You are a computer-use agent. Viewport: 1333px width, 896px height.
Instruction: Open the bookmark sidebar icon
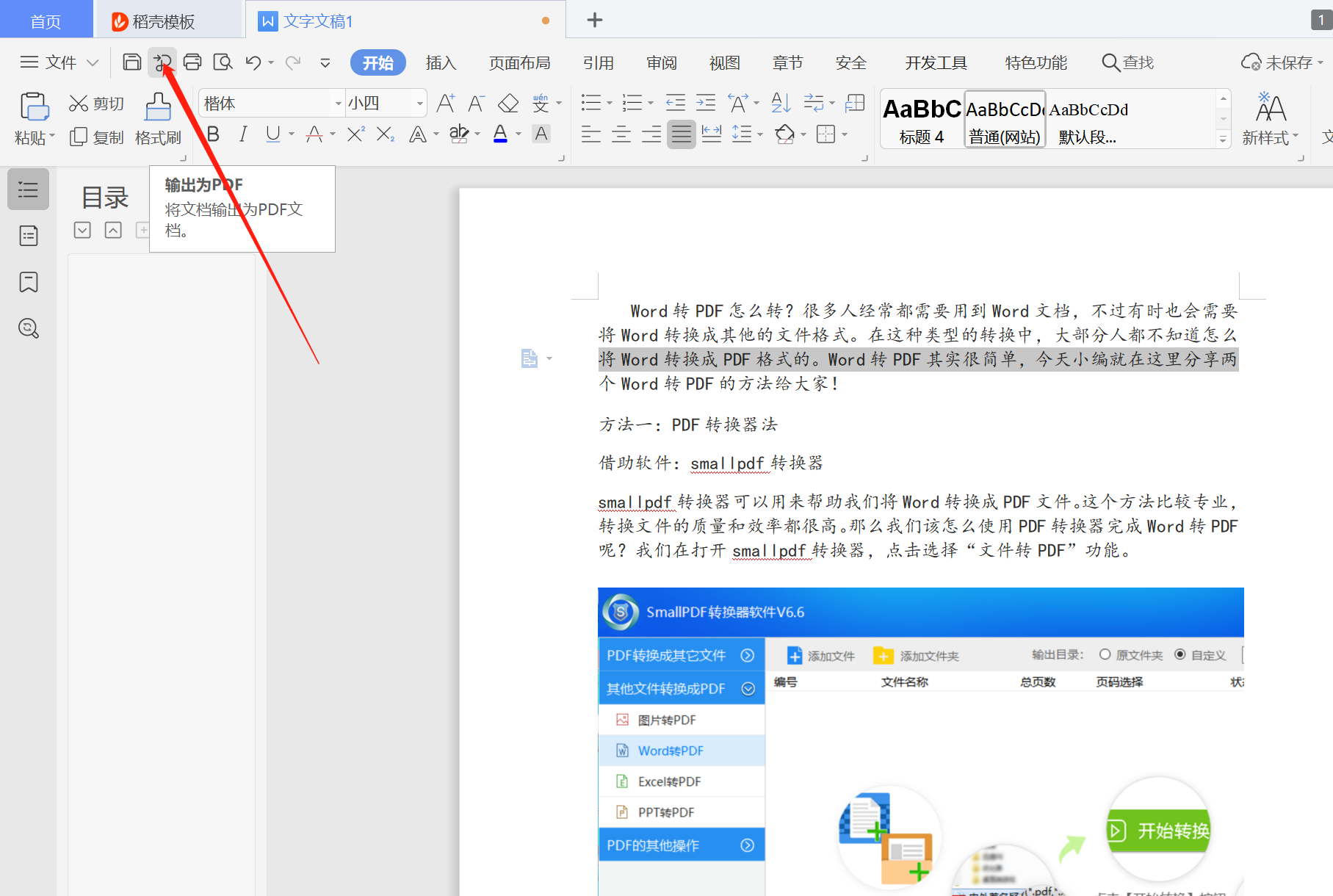[29, 282]
